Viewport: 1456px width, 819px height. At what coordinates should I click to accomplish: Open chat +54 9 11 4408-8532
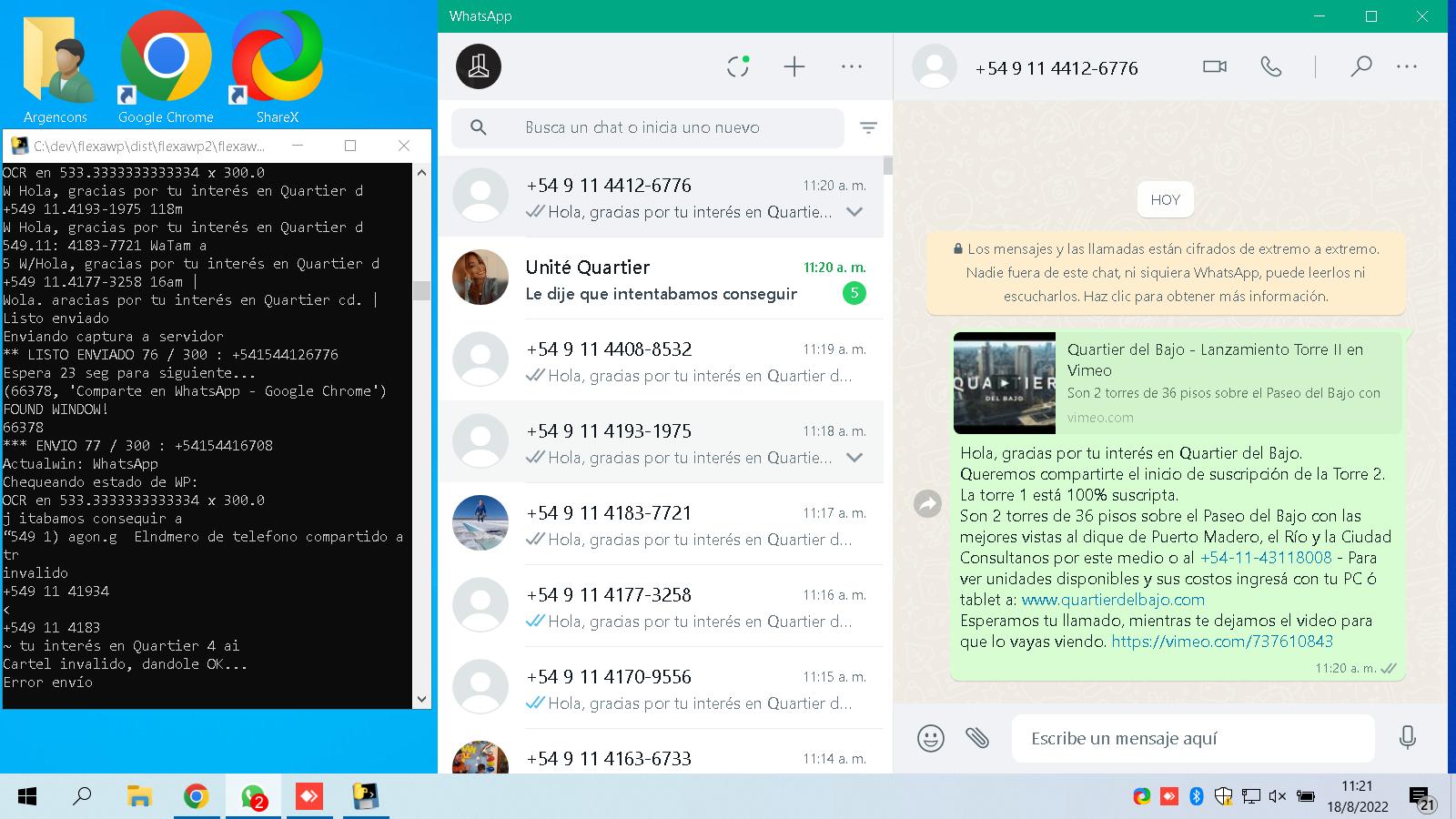point(661,360)
